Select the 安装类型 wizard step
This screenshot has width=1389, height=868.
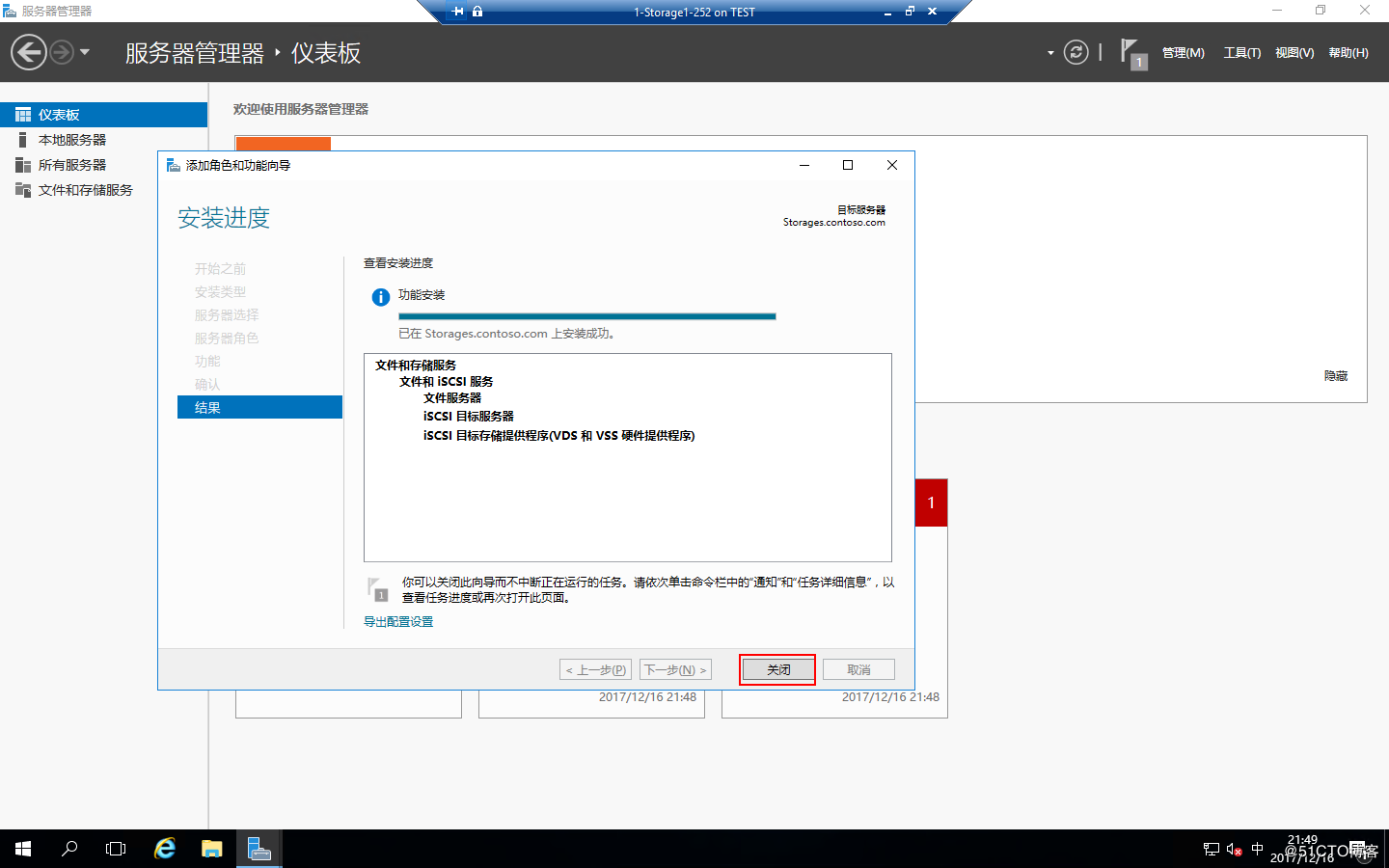point(220,292)
